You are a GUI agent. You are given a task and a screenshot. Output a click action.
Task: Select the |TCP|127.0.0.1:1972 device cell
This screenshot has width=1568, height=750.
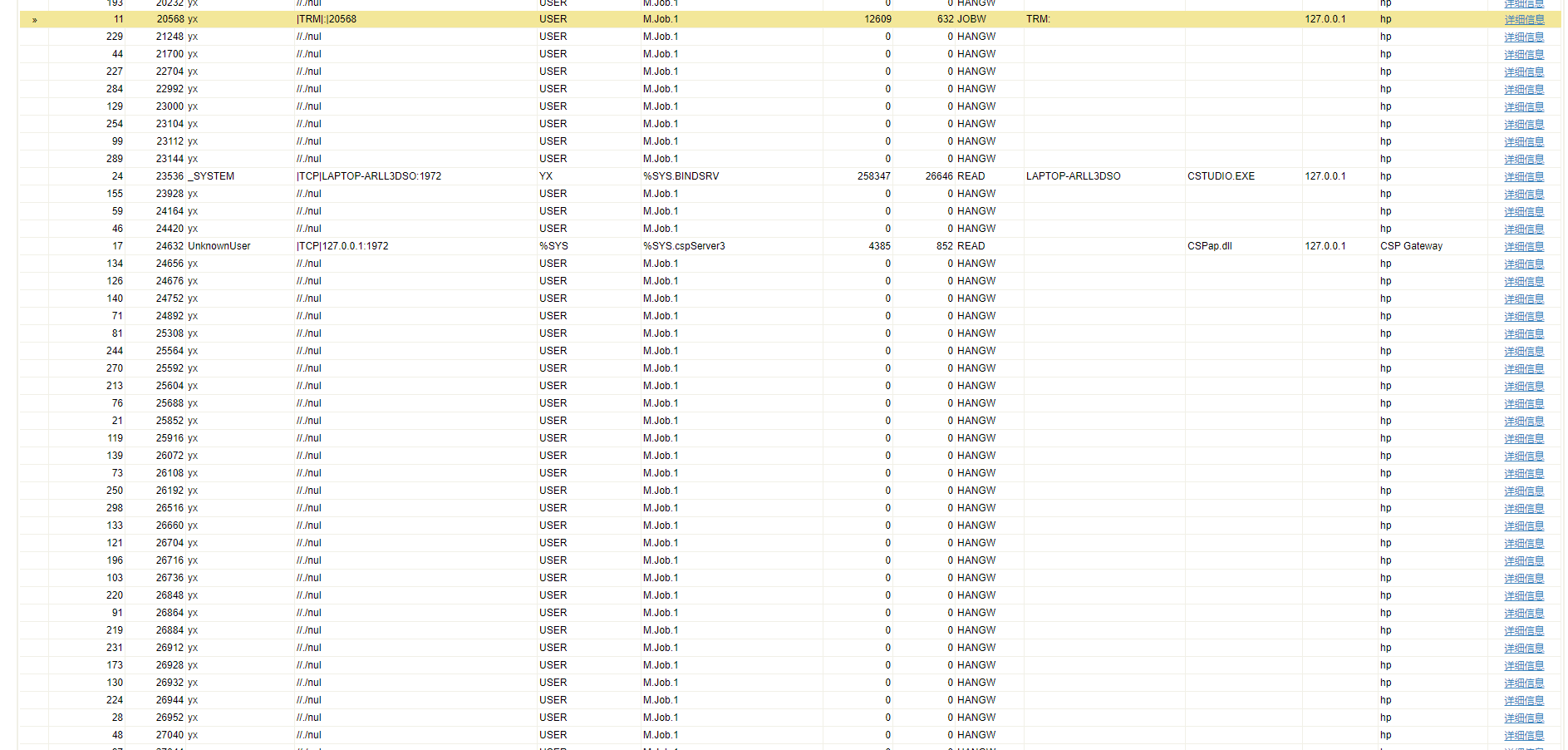click(342, 246)
